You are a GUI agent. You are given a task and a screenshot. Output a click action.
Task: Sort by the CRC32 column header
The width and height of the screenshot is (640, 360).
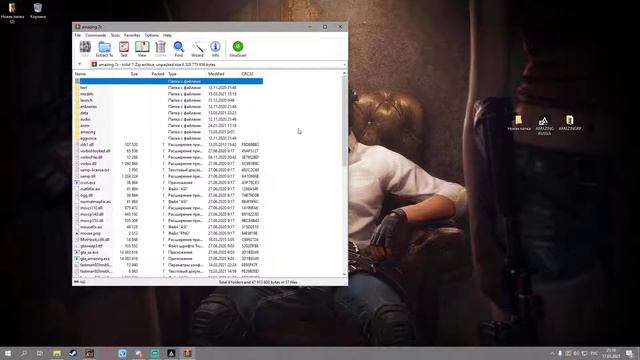click(247, 74)
